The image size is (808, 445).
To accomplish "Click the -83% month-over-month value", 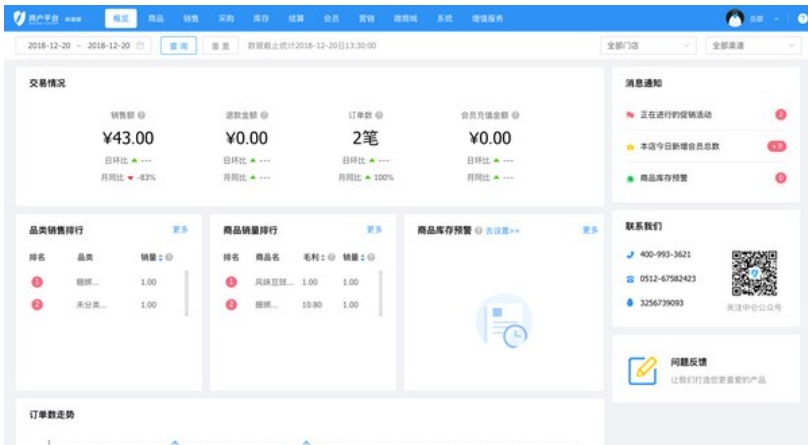I will coord(146,177).
